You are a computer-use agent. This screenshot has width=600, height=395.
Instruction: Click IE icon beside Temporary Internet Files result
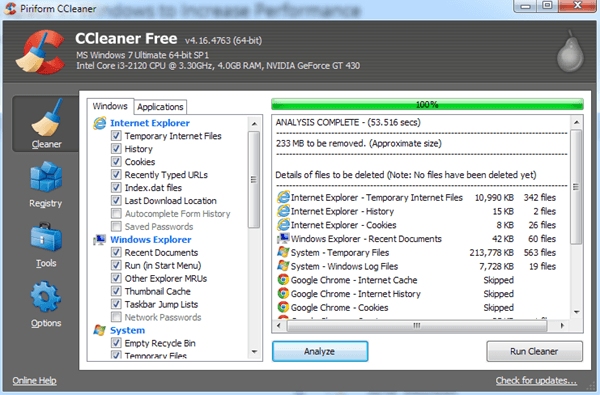click(283, 198)
